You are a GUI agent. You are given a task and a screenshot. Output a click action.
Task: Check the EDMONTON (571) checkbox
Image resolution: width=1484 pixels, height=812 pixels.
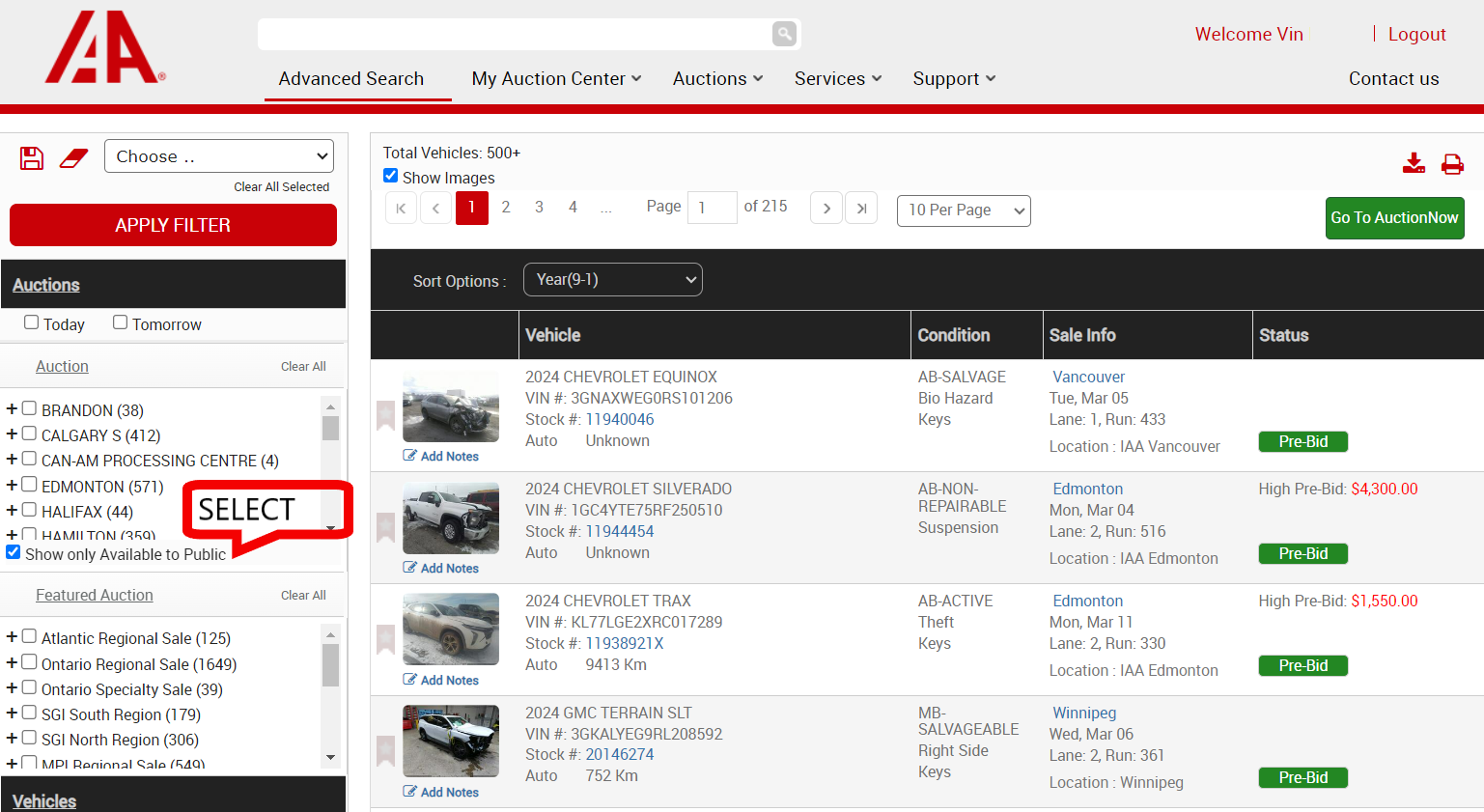(29, 485)
